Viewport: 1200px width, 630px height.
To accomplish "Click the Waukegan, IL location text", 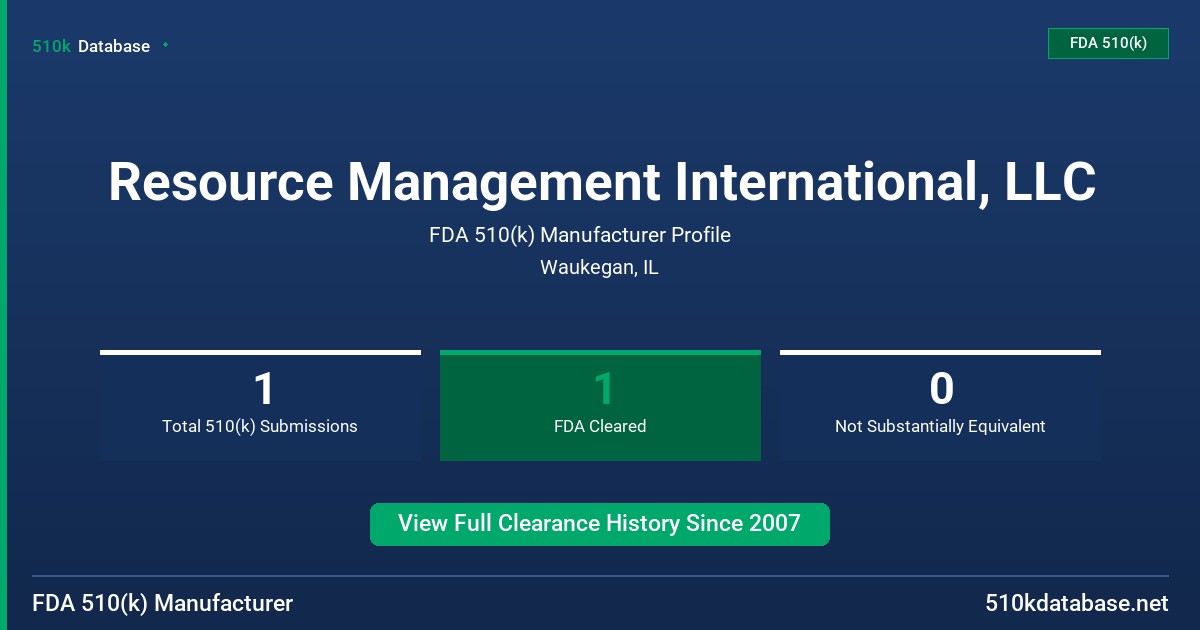I will tap(599, 268).
